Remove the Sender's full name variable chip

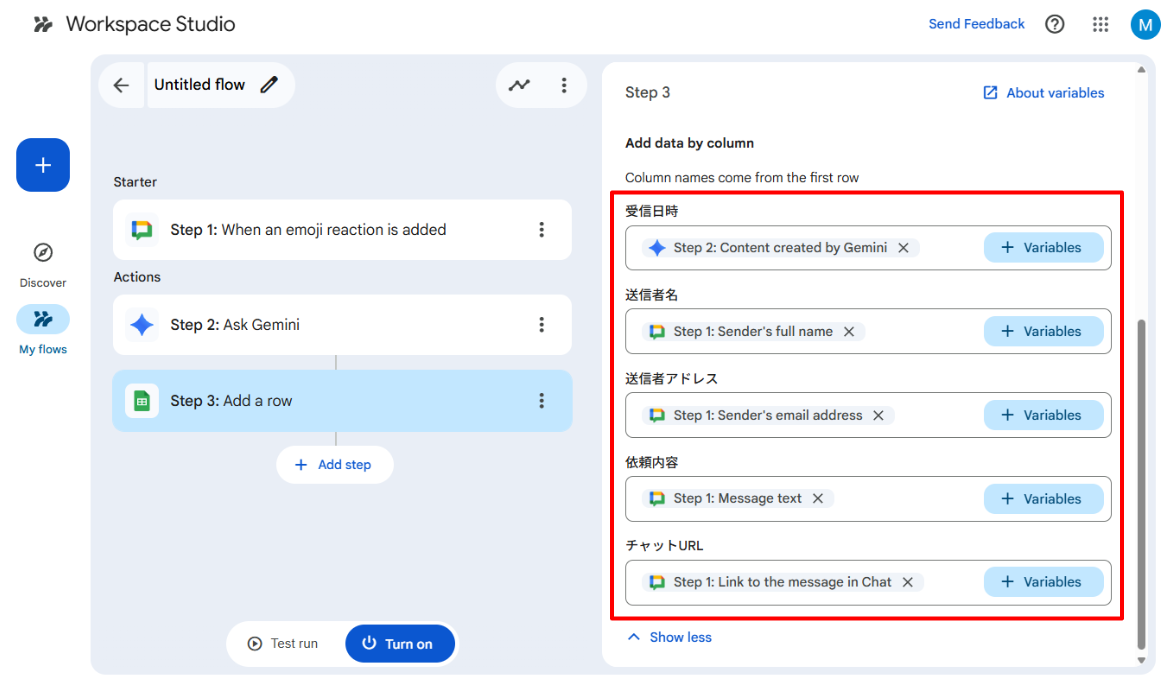tap(849, 332)
